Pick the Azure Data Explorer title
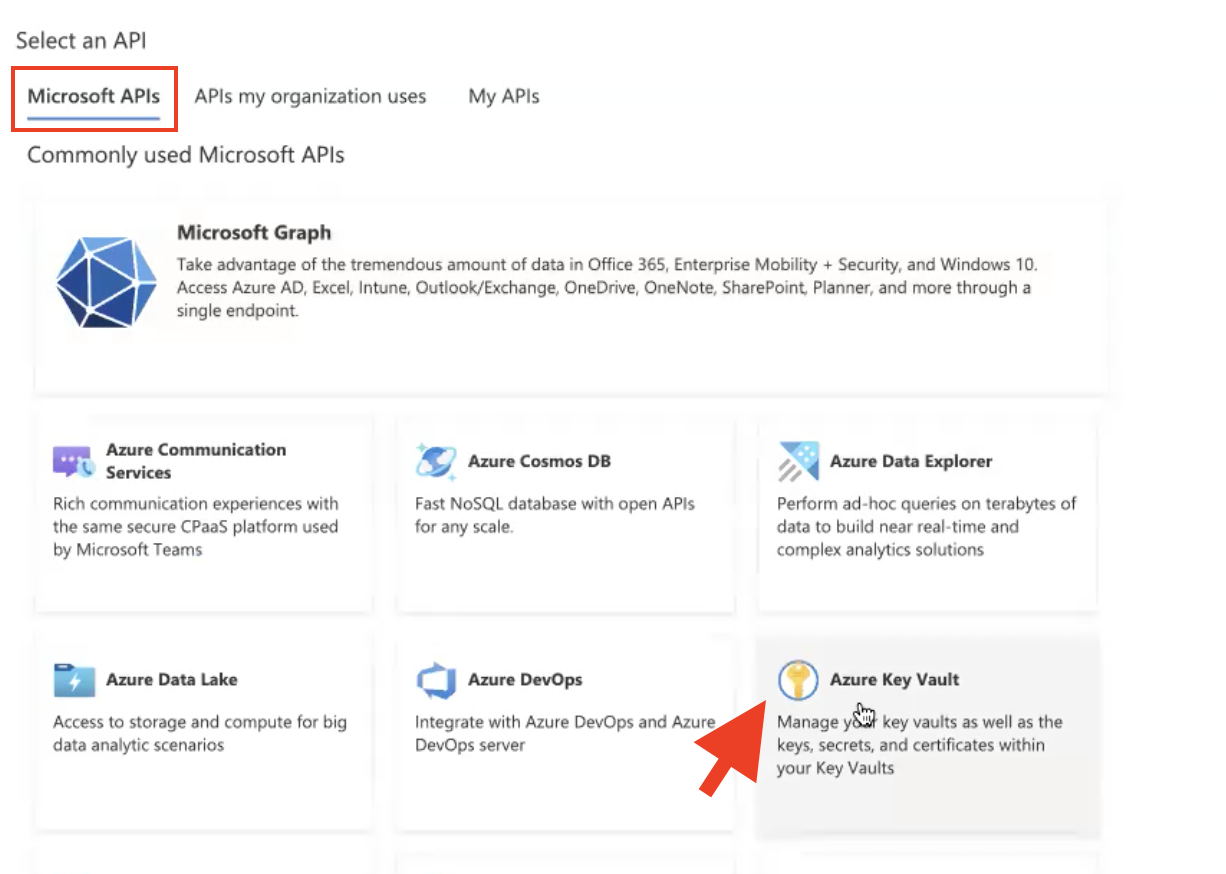Image resolution: width=1226 pixels, height=874 pixels. [911, 462]
